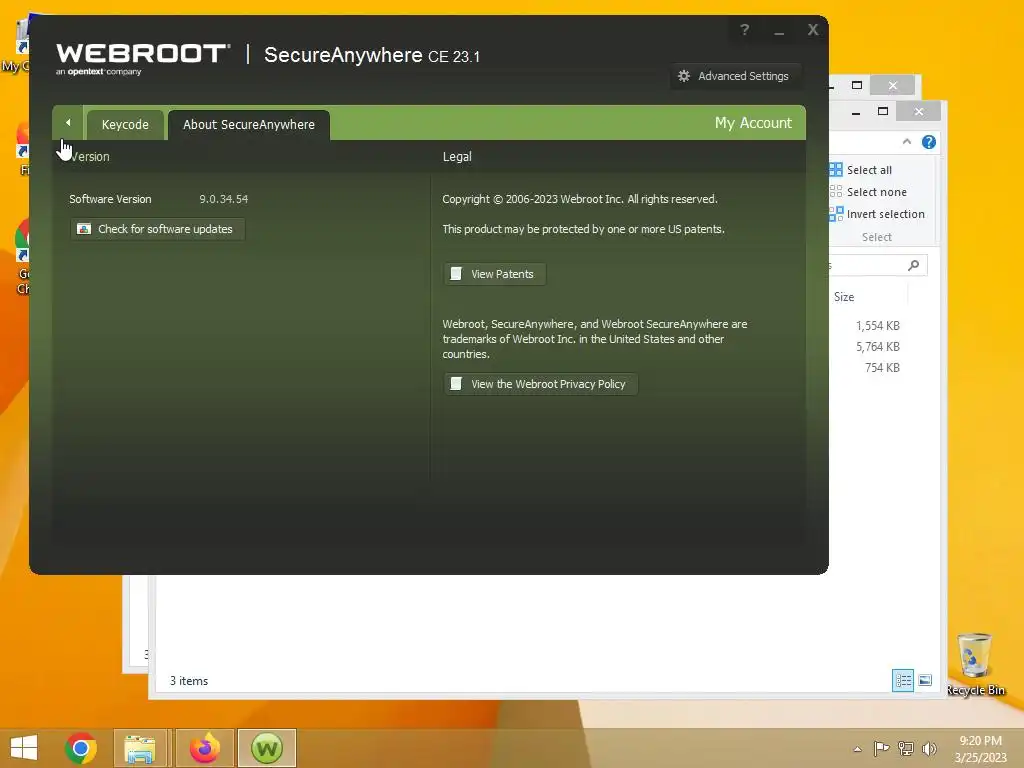Open File Explorer help icon

pyautogui.click(x=929, y=142)
